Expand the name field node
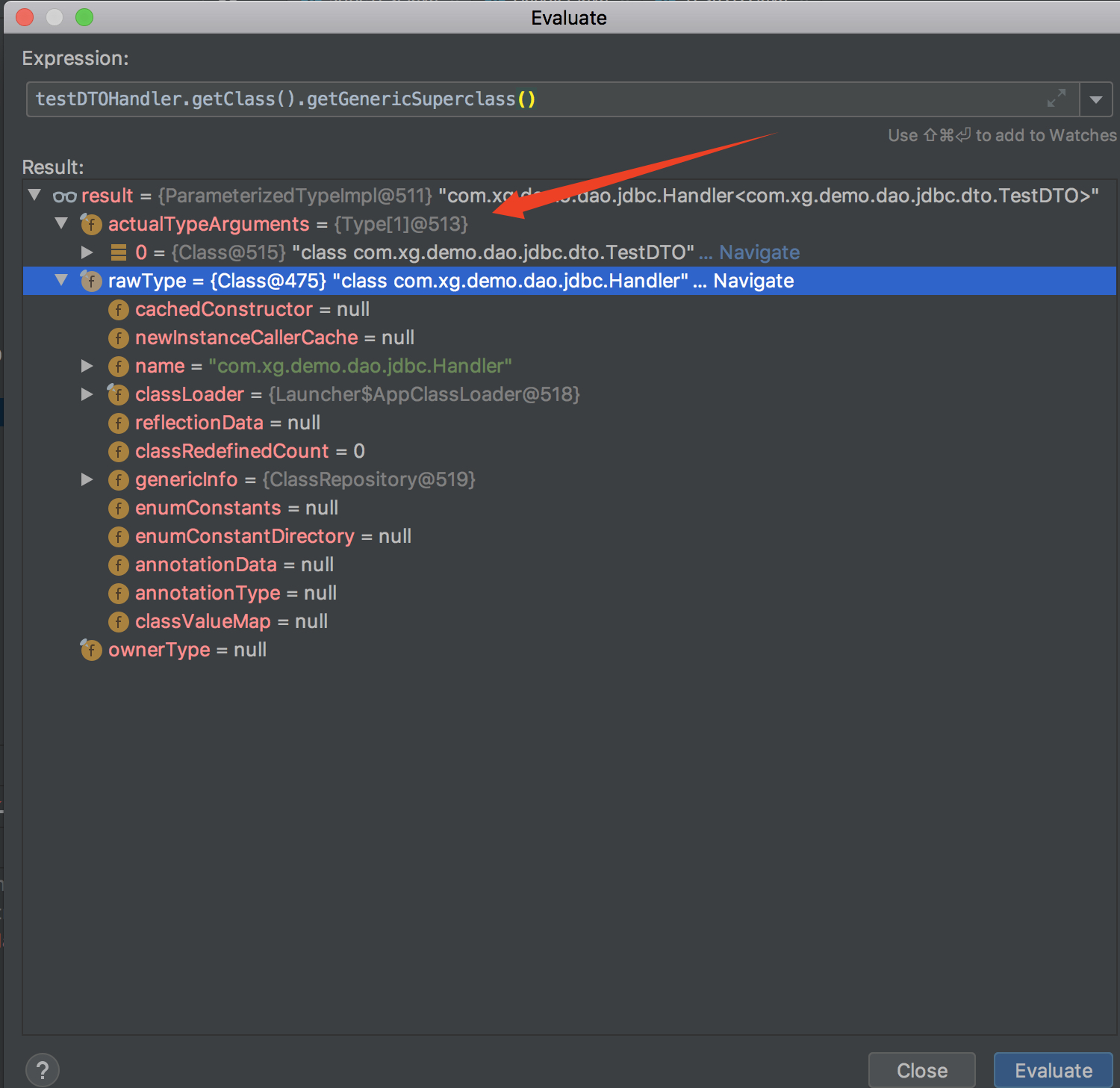This screenshot has width=1120, height=1088. click(87, 366)
